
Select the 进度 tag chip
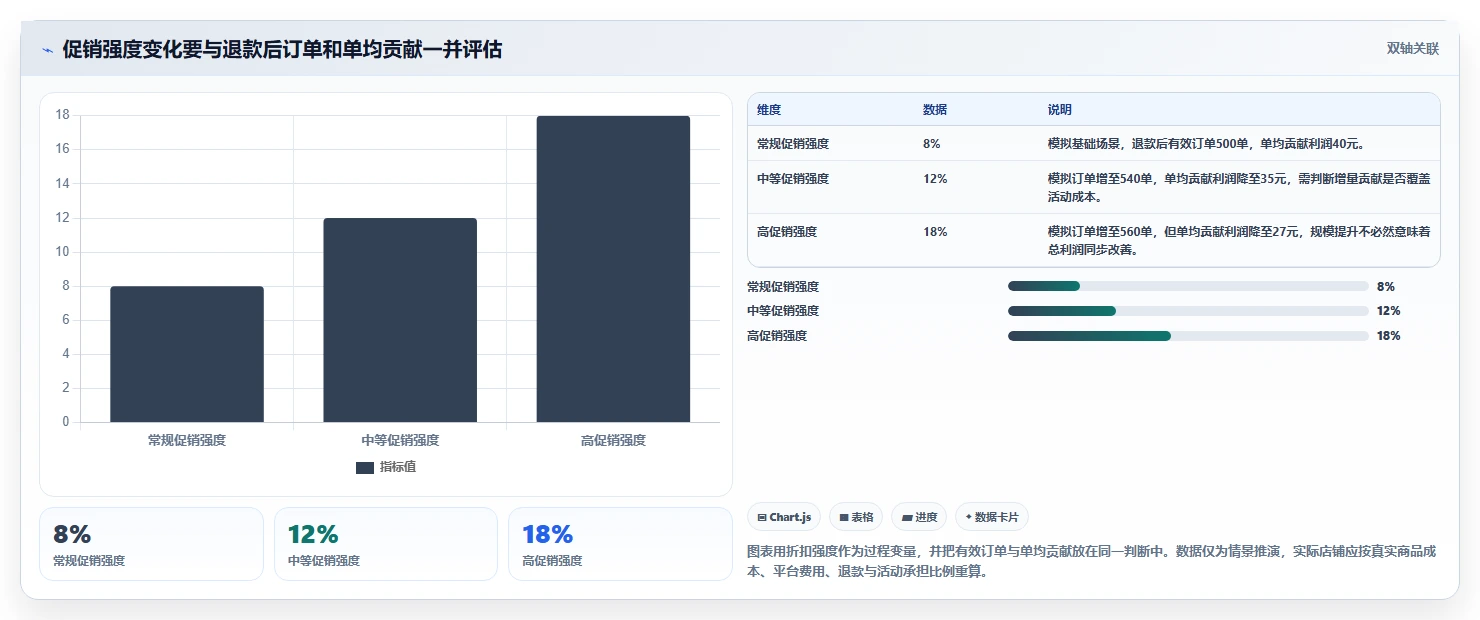tap(919, 517)
